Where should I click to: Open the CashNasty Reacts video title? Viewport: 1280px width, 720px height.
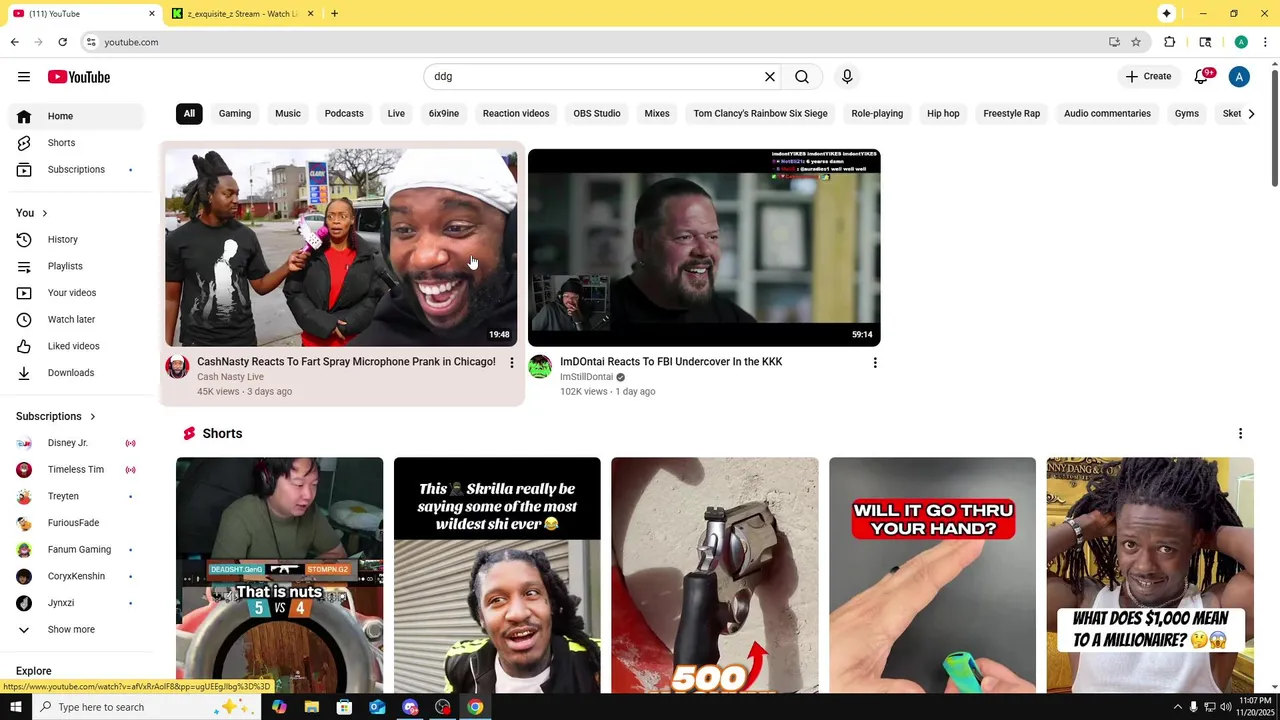click(346, 362)
